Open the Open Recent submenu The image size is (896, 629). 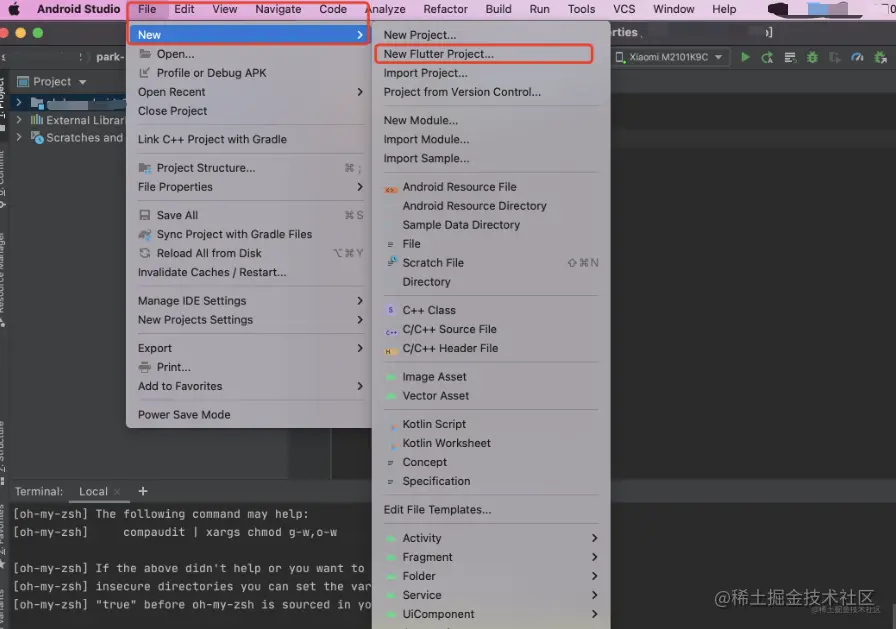250,92
